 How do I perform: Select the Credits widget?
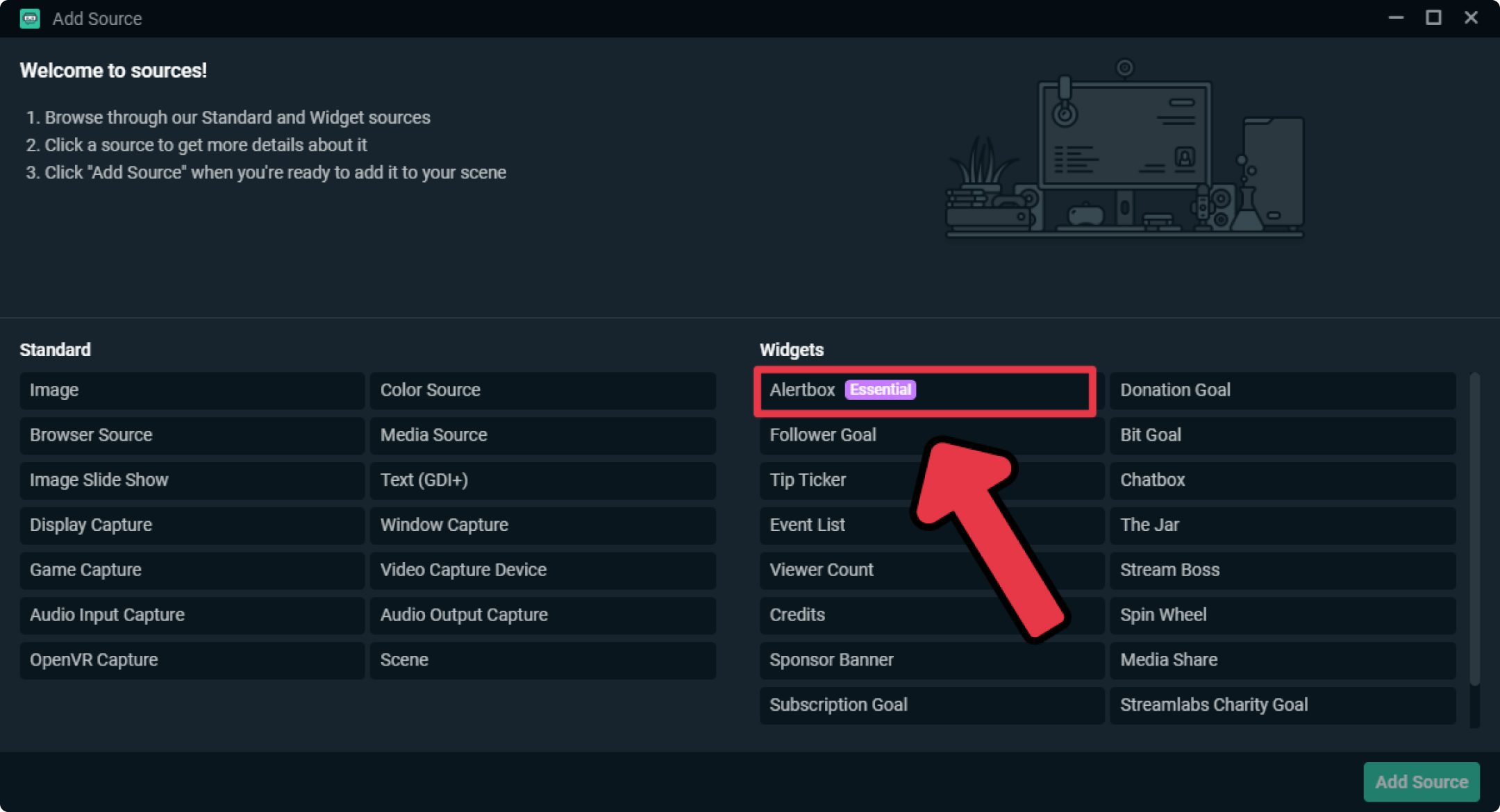coord(796,614)
